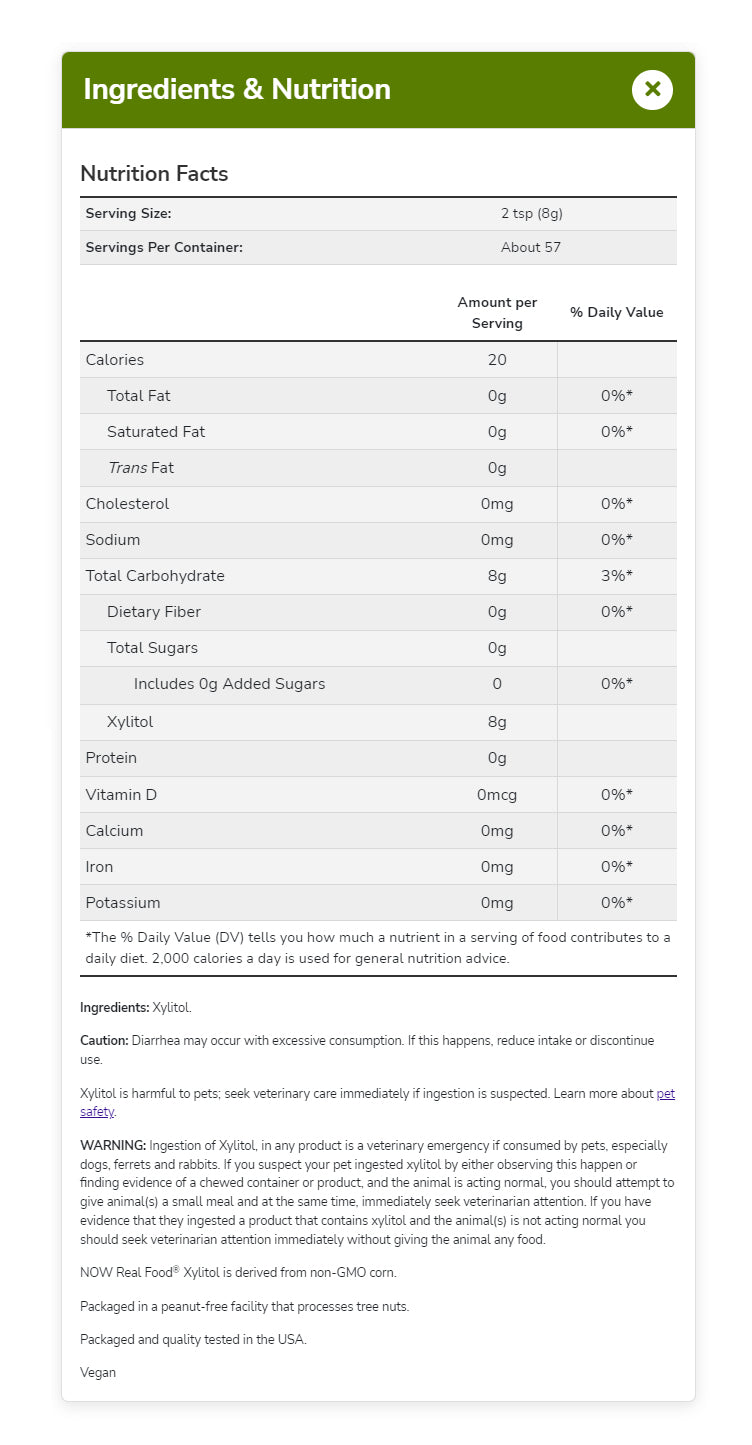The width and height of the screenshot is (752, 1445).
Task: Click the bold WARNING text
Action: (x=113, y=1145)
